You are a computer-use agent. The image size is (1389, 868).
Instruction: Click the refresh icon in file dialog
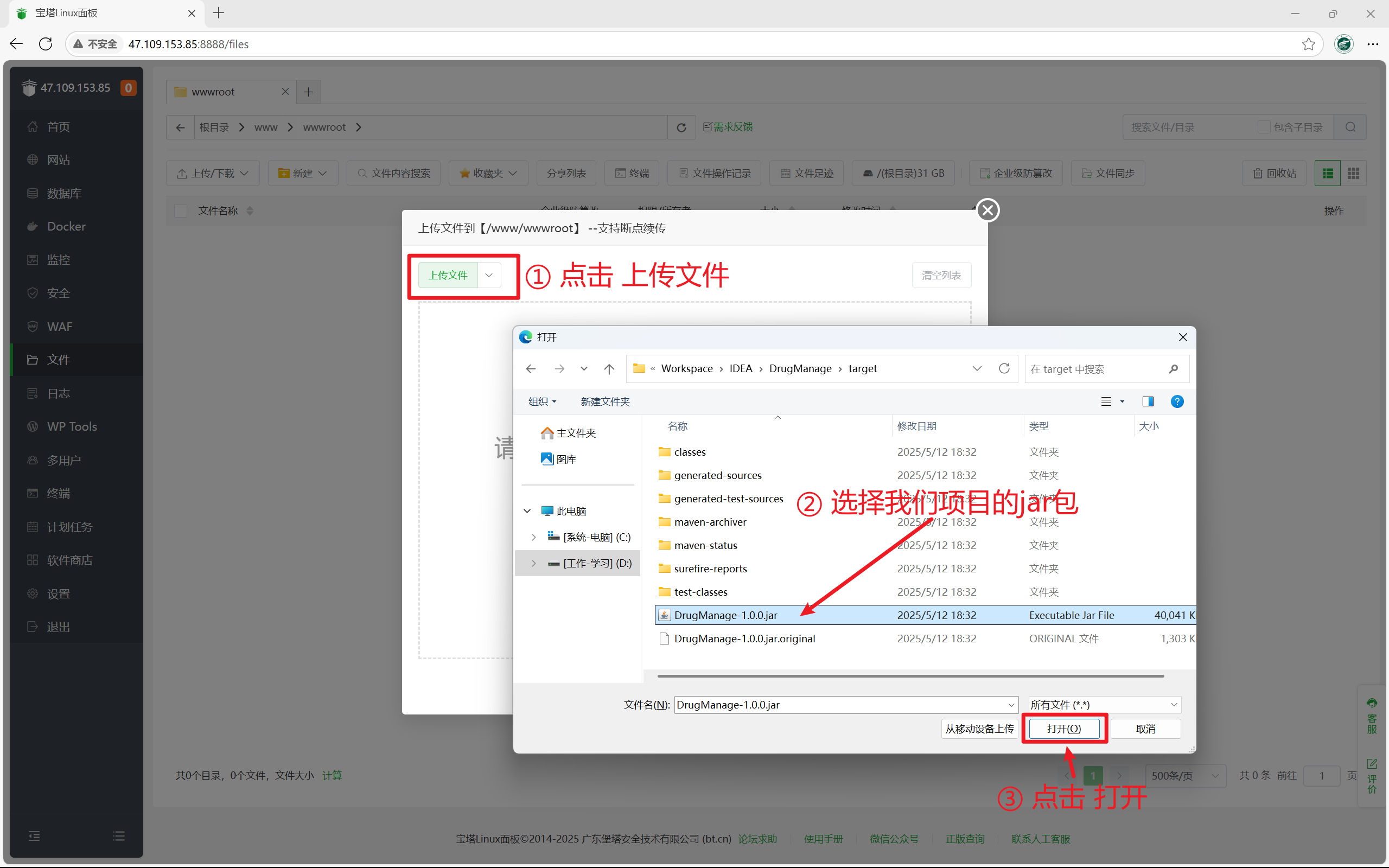[x=1004, y=368]
